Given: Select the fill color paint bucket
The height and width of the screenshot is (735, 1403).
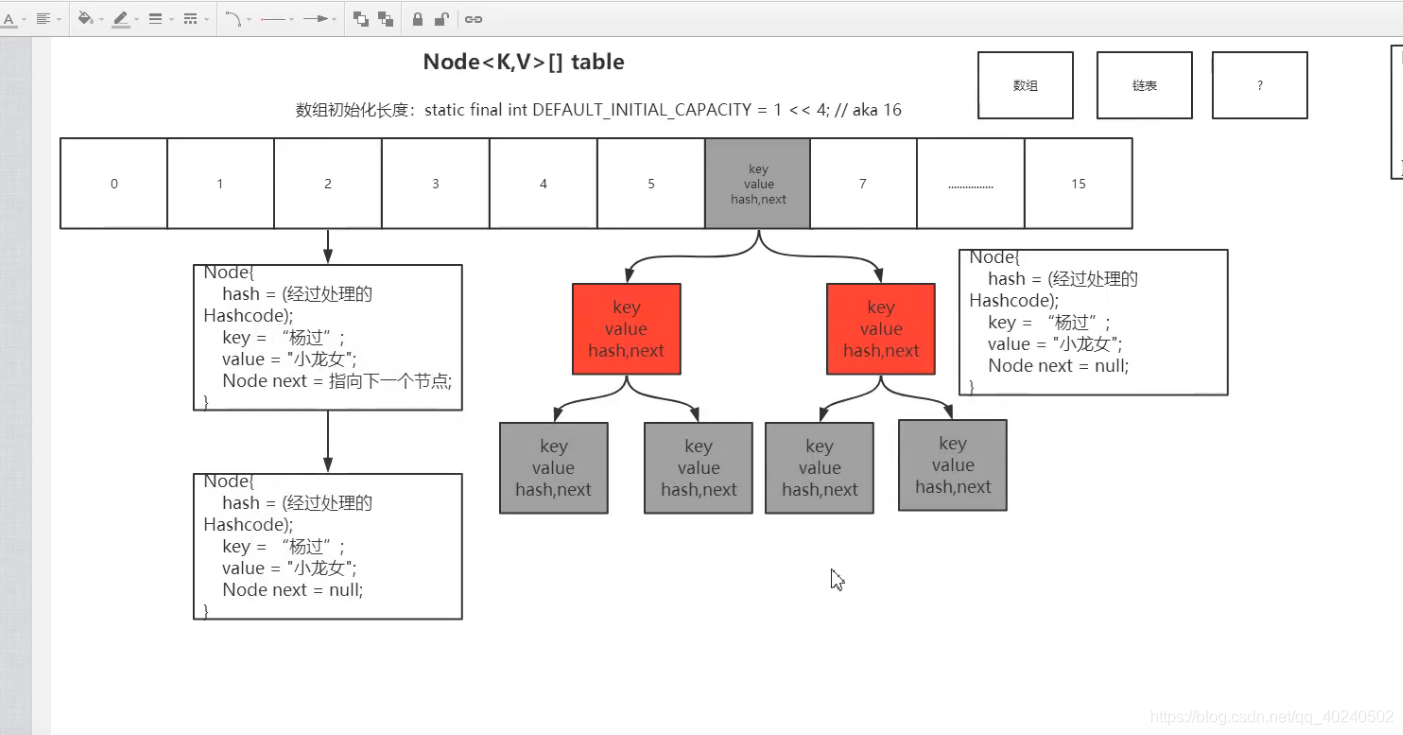Looking at the screenshot, I should (85, 19).
